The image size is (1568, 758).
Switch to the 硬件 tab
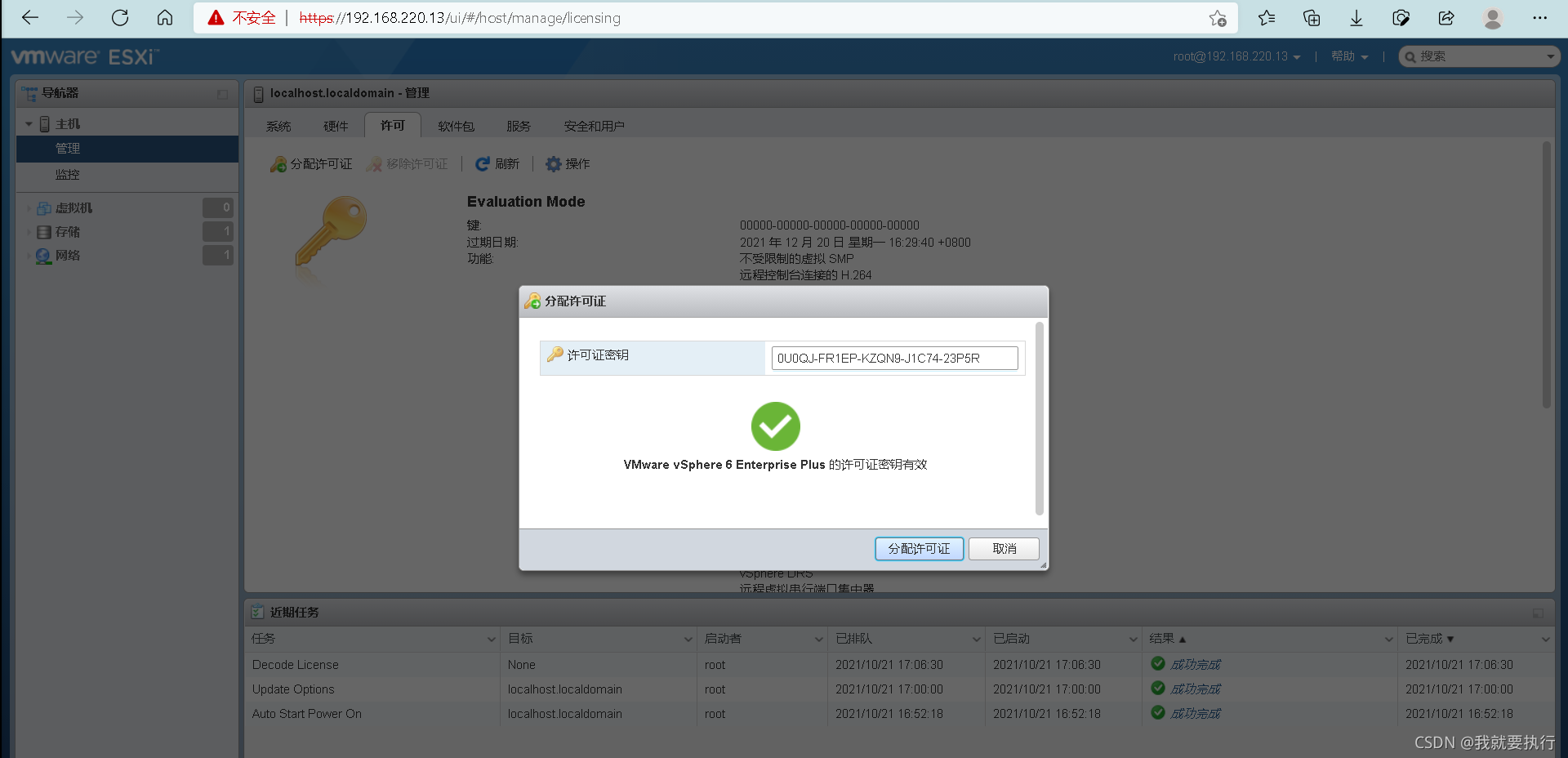tap(336, 126)
